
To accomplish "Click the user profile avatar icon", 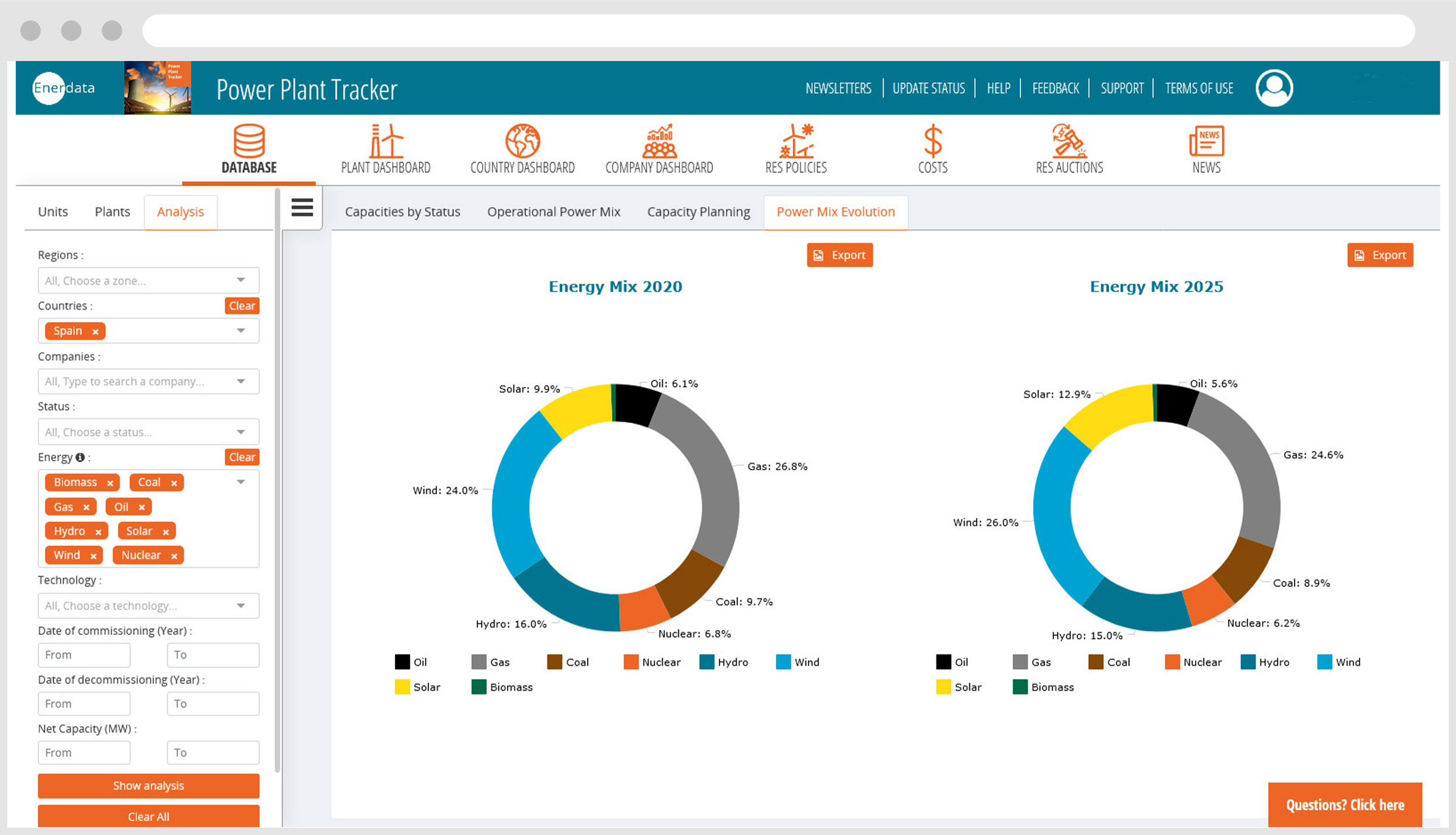I will pyautogui.click(x=1273, y=87).
